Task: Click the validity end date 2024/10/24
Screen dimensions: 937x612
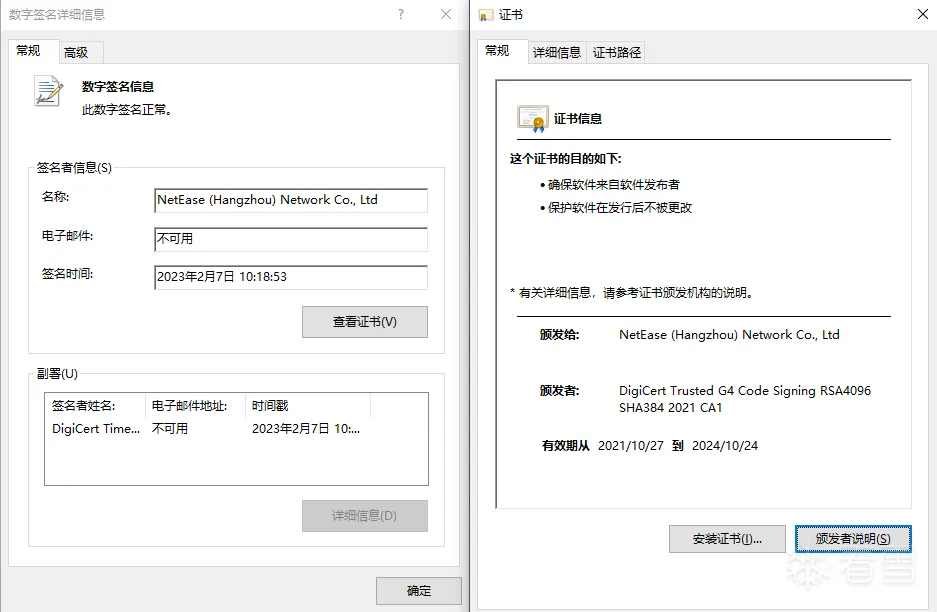Action: (725, 446)
